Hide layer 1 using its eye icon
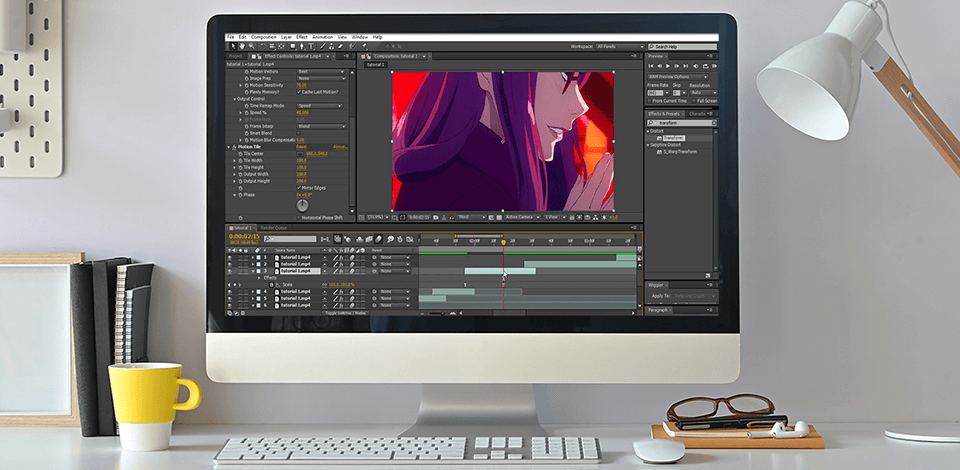 pyautogui.click(x=230, y=258)
